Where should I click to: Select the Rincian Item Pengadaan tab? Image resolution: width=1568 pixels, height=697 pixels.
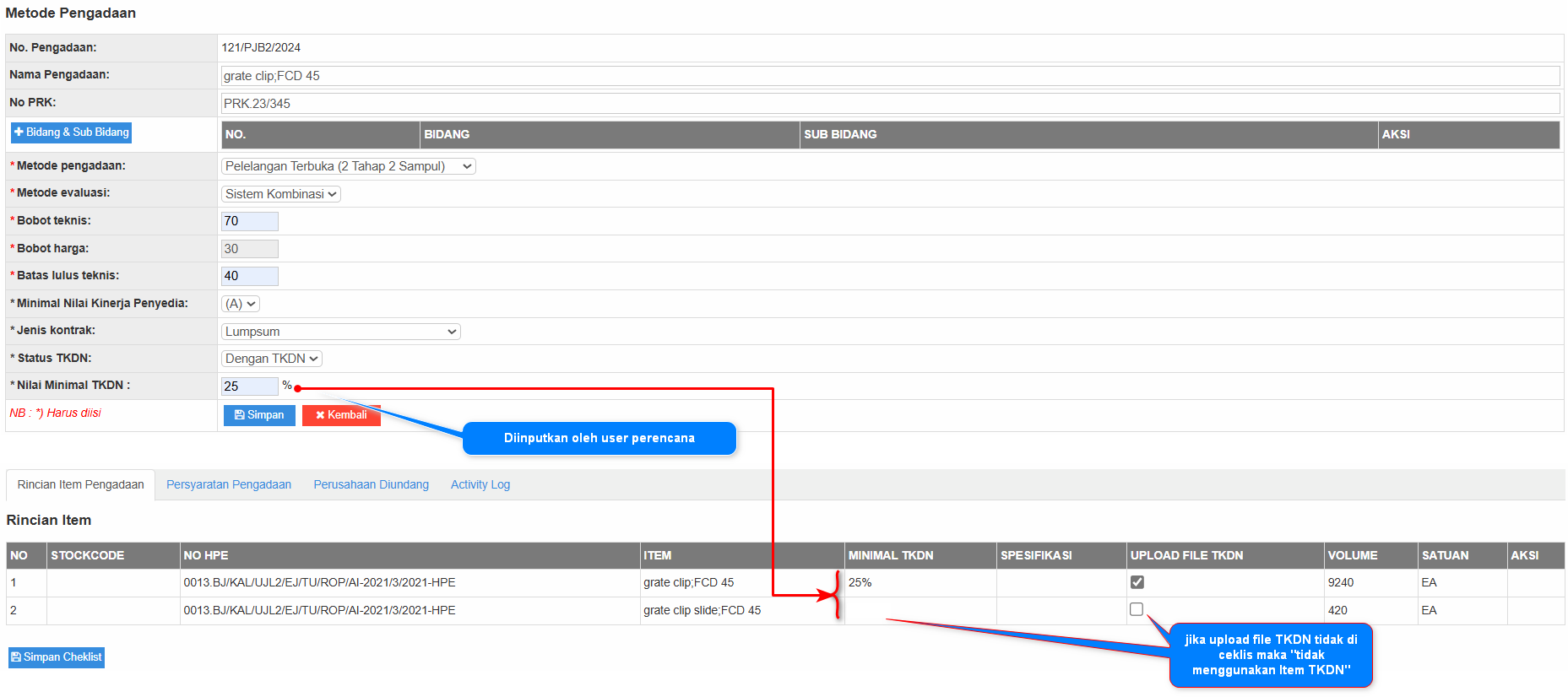pos(81,485)
